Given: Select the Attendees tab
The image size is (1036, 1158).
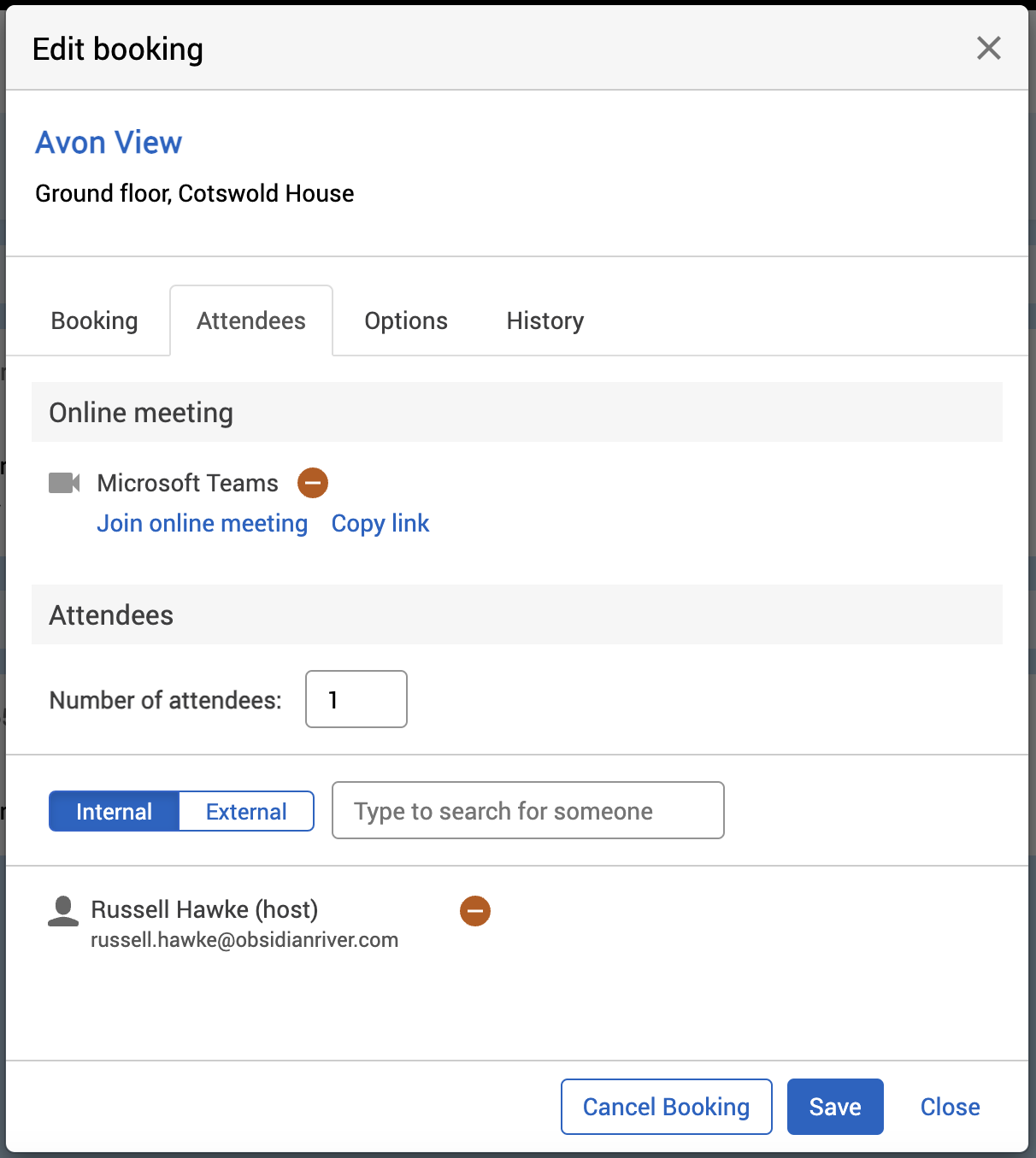Looking at the screenshot, I should tap(251, 320).
